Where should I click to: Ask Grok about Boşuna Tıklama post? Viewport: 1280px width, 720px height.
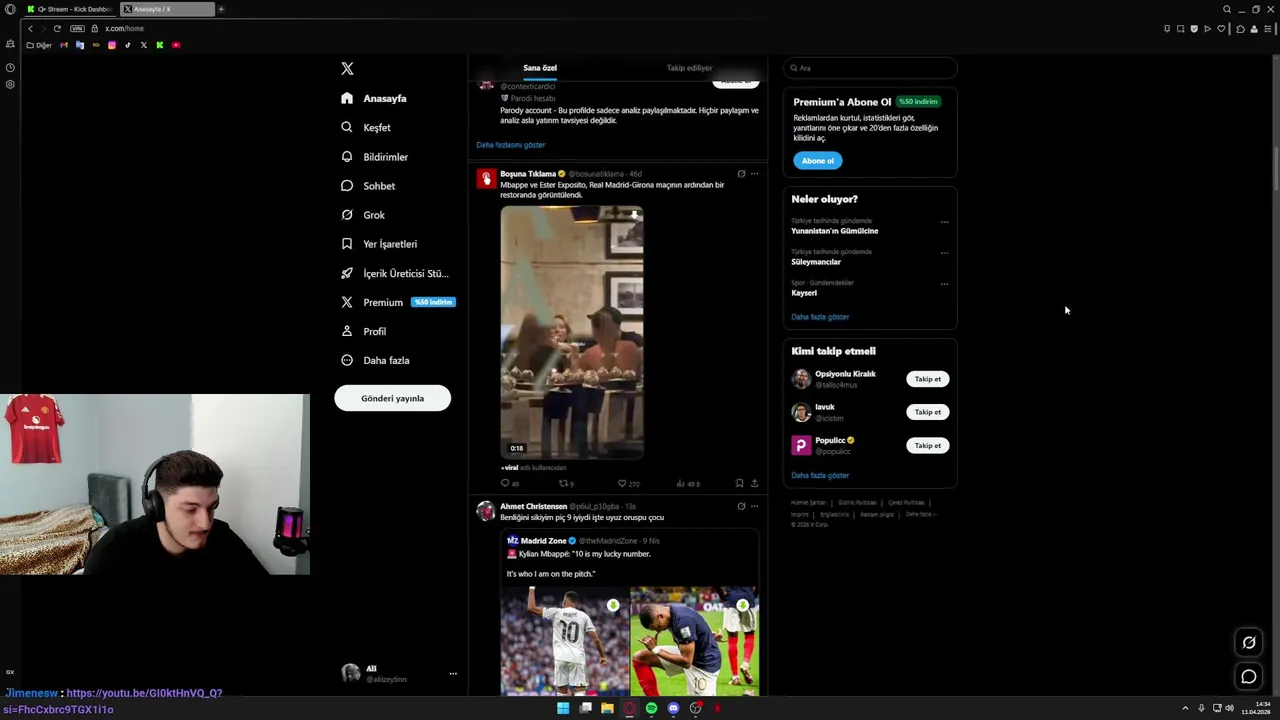741,174
